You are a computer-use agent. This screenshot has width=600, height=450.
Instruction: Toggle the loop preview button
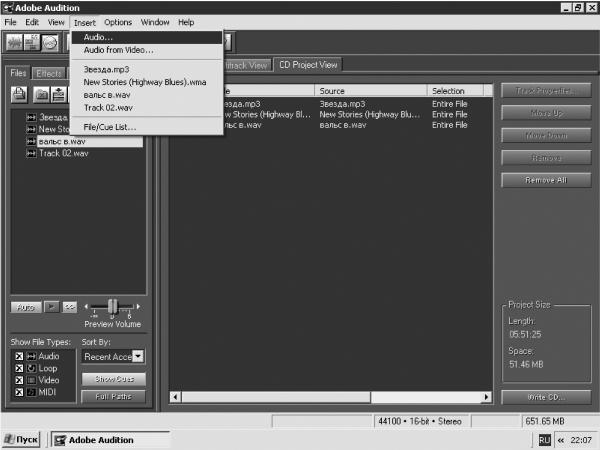(x=69, y=307)
